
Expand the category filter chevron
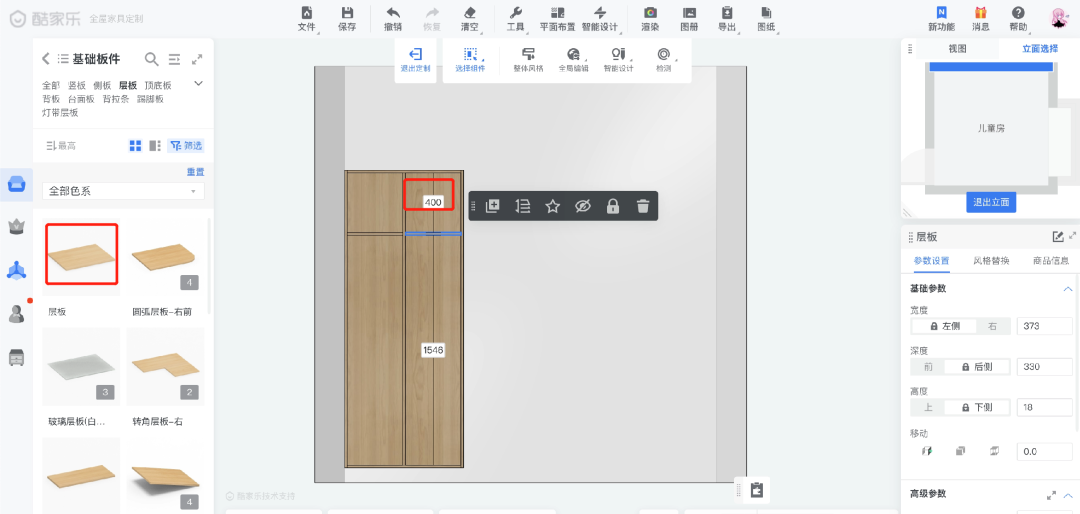(x=198, y=84)
